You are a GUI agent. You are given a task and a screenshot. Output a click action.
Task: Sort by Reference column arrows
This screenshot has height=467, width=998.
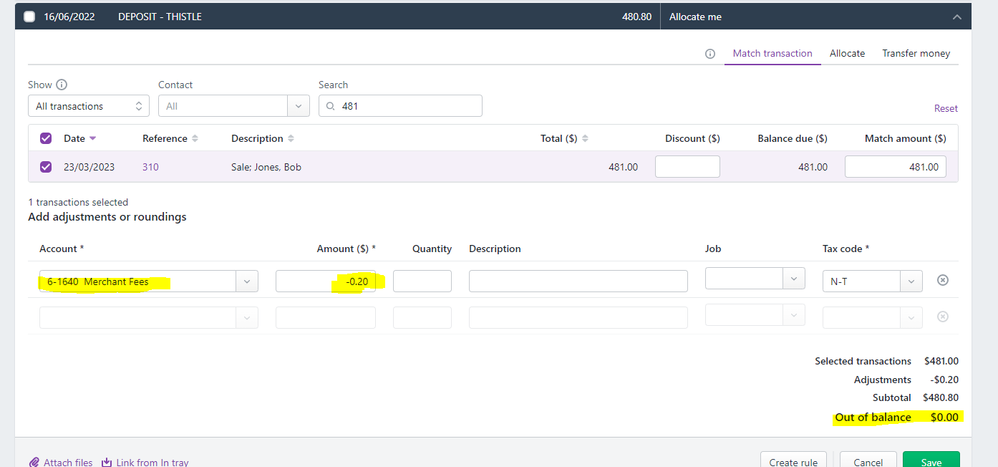(x=195, y=138)
